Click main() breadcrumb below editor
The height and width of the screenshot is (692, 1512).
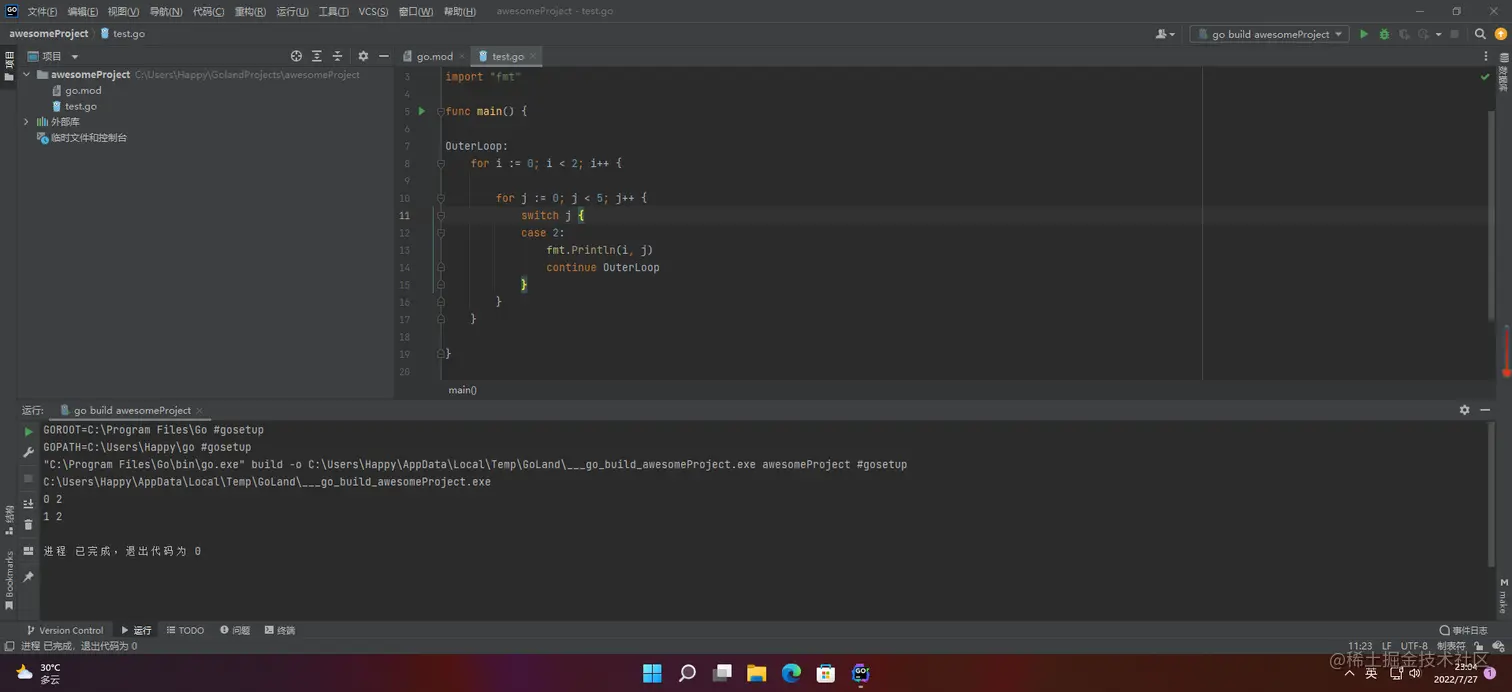point(462,390)
